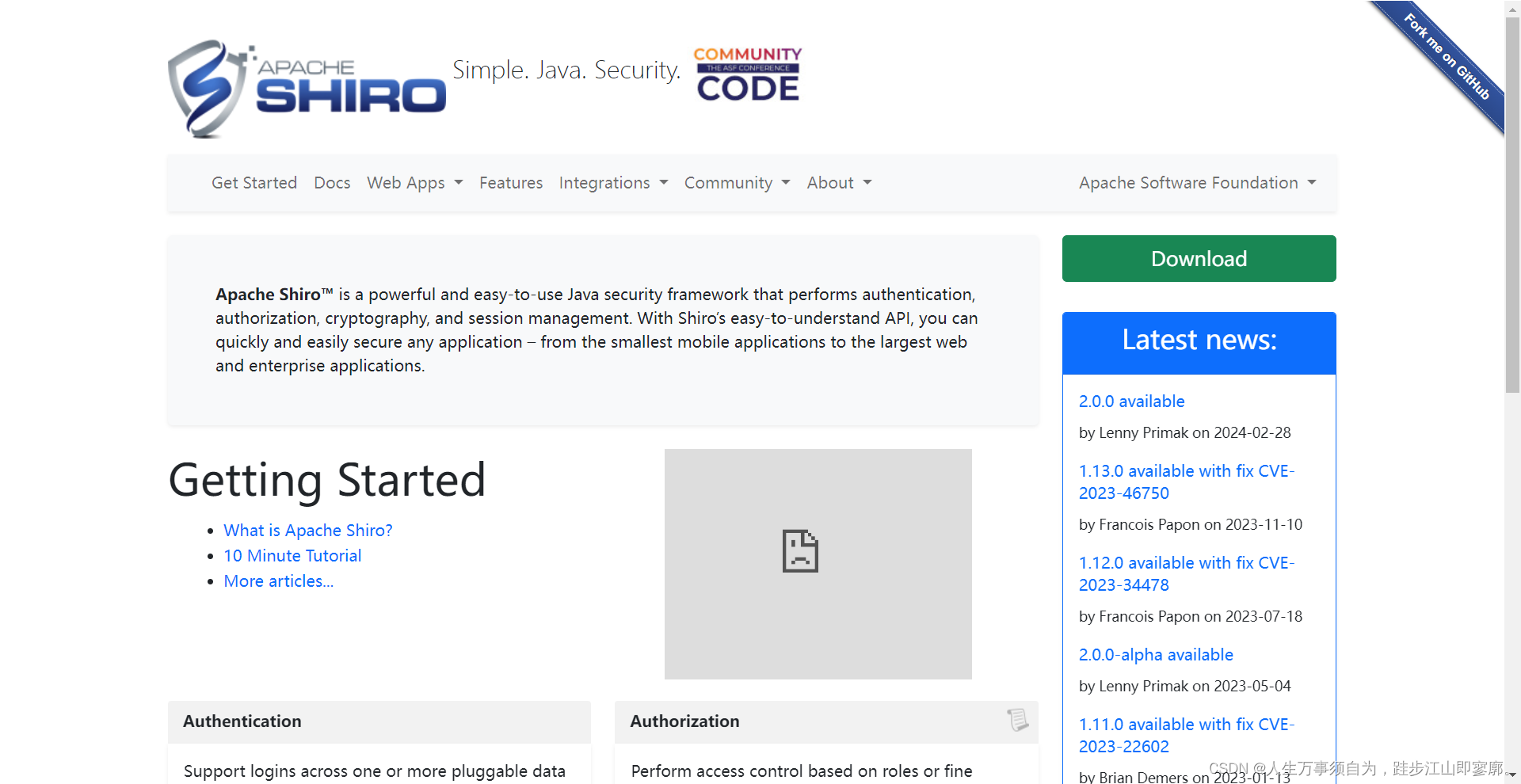Screen dimensions: 1521x784
Task: Open the Web Apps dropdown menu
Action: click(x=414, y=182)
